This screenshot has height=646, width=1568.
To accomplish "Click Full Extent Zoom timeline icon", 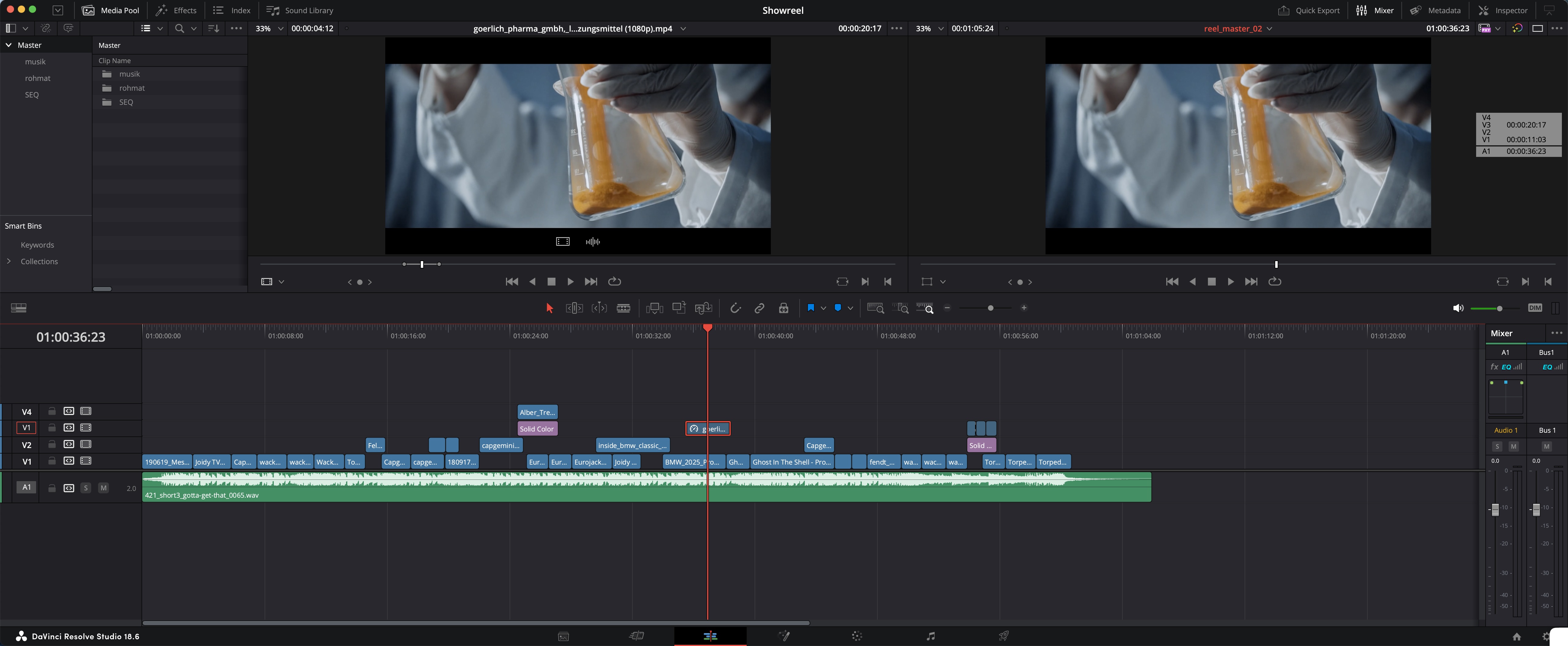I will (x=875, y=308).
